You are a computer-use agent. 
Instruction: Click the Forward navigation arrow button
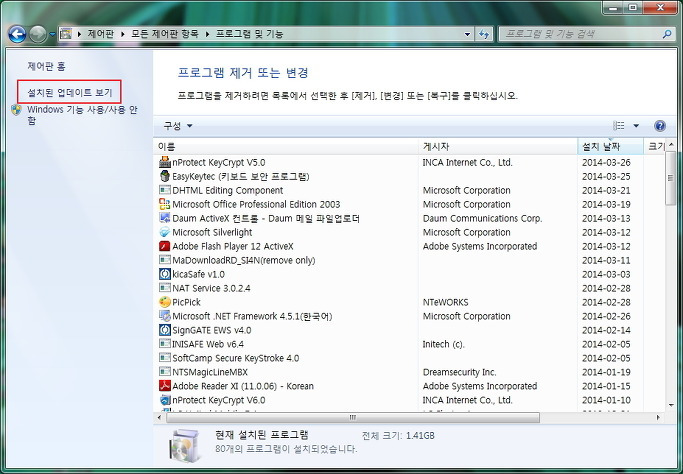click(x=38, y=34)
